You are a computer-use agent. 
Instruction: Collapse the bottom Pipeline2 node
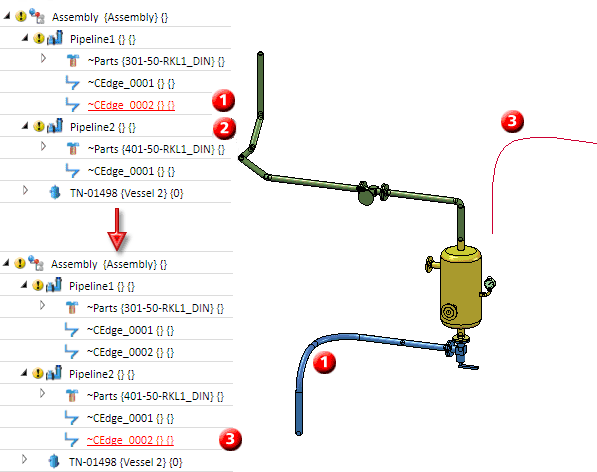click(24, 373)
